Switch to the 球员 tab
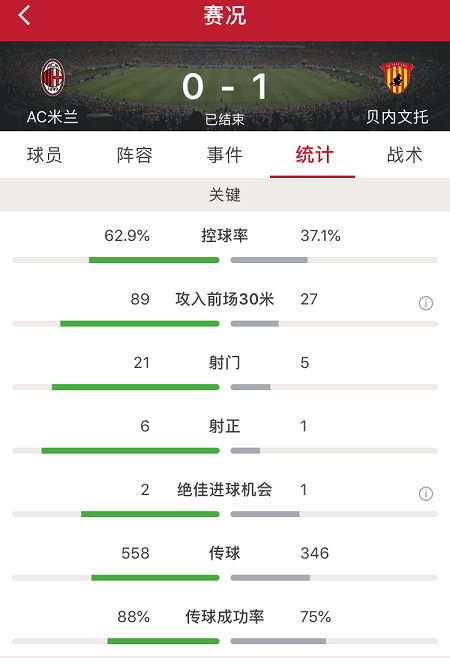 click(x=44, y=155)
